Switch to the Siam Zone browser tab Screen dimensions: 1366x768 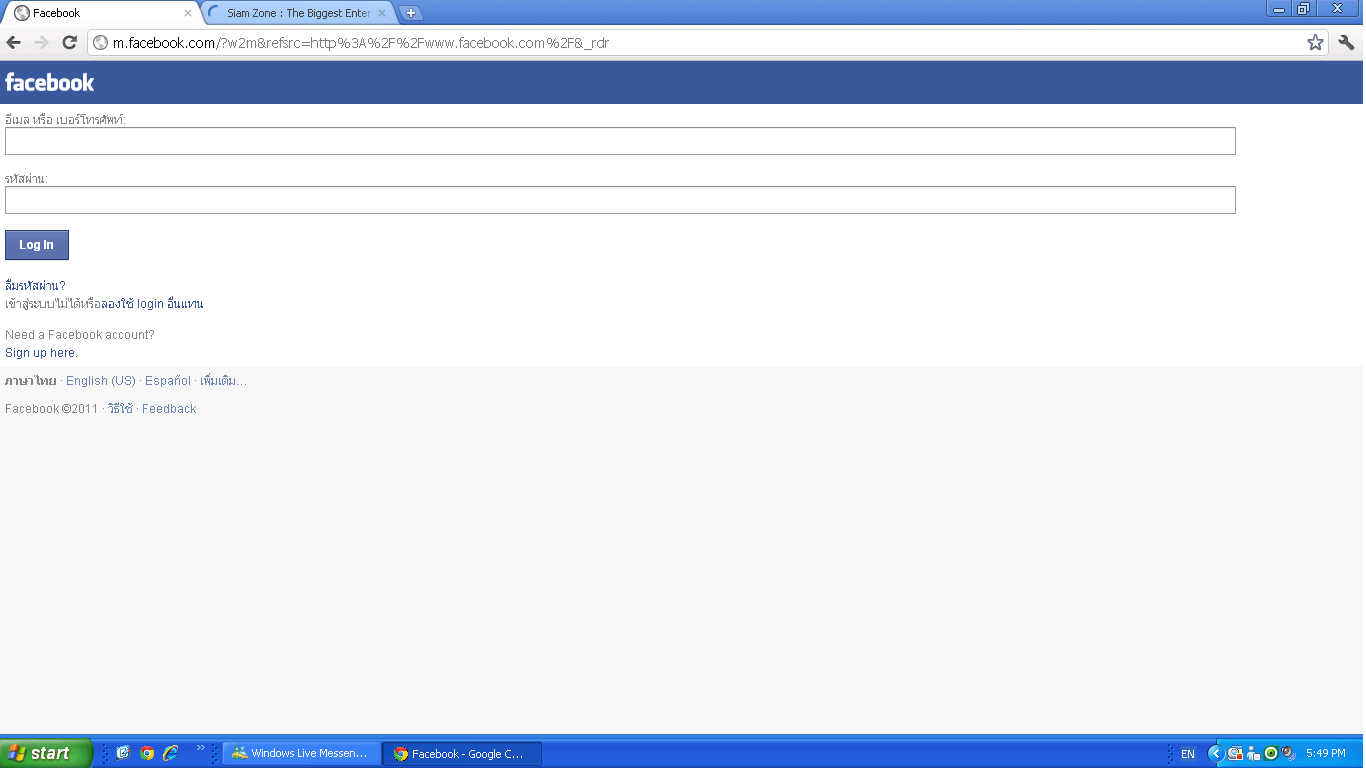(x=298, y=13)
